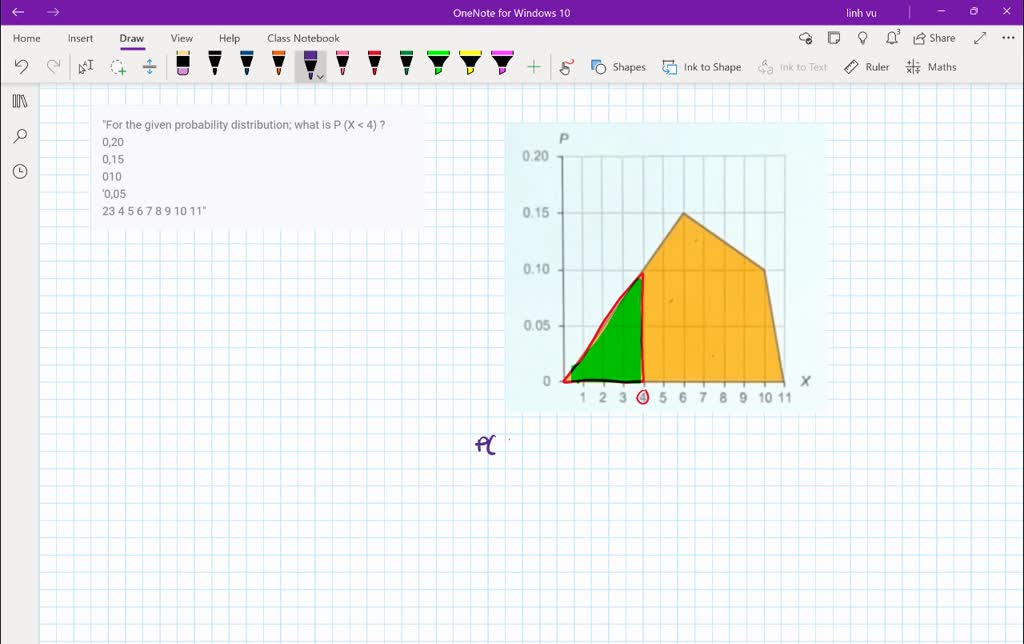Switch to the Insert ribbon tab
The width and height of the screenshot is (1024, 644).
[80, 38]
